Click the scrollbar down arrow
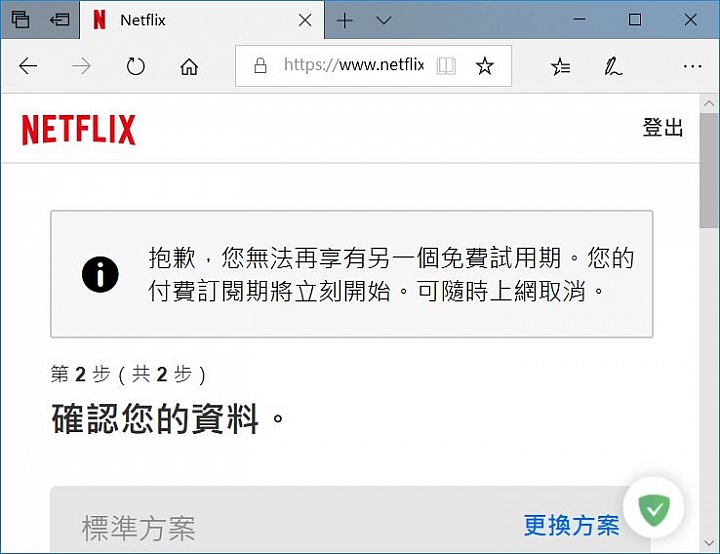Screen dimensions: 720x554 coord(709,543)
